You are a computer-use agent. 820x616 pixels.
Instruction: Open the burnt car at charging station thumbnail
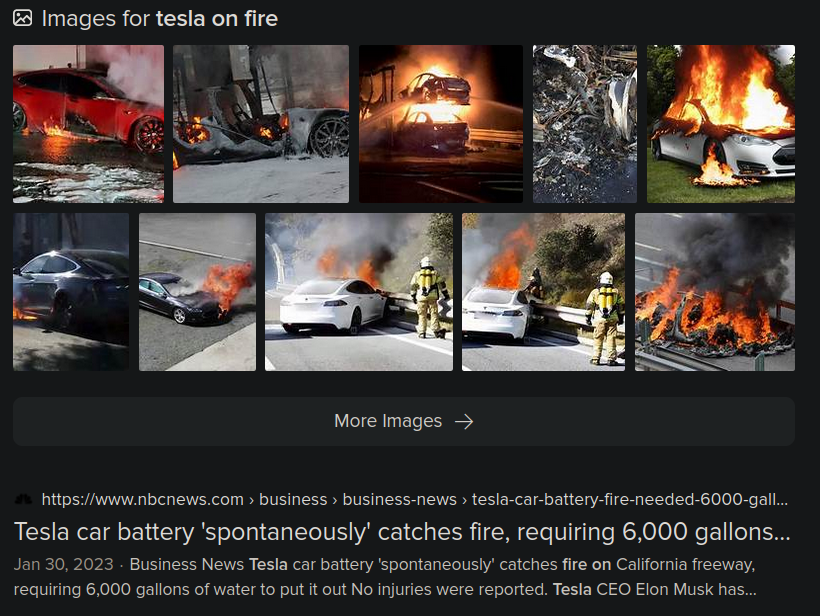click(261, 124)
